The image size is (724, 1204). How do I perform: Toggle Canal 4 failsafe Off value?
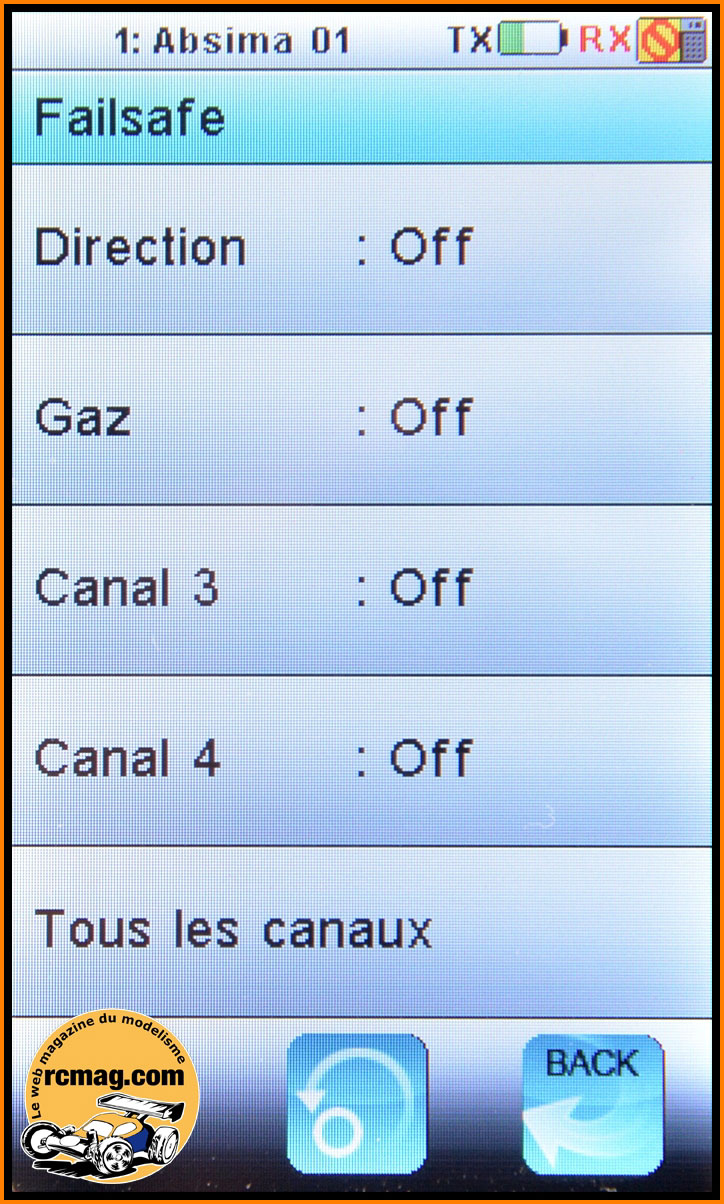point(430,757)
